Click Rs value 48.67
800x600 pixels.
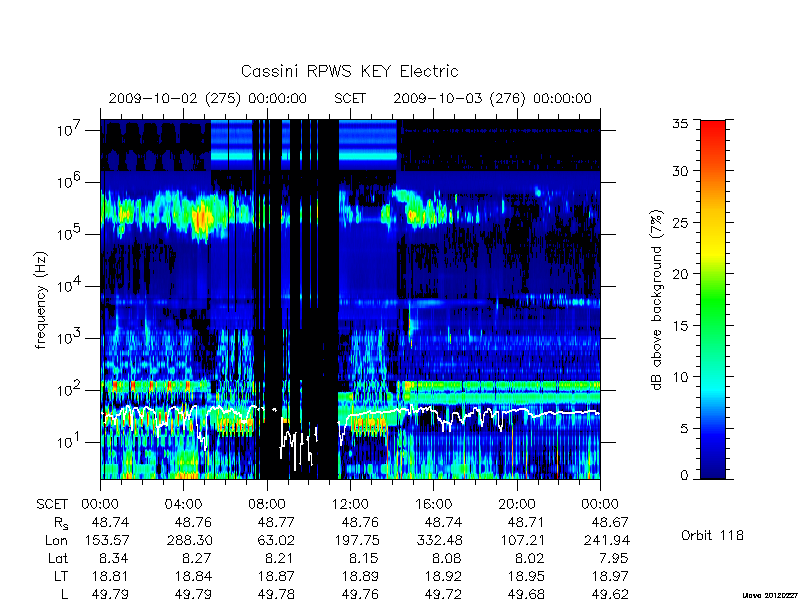tap(610, 522)
